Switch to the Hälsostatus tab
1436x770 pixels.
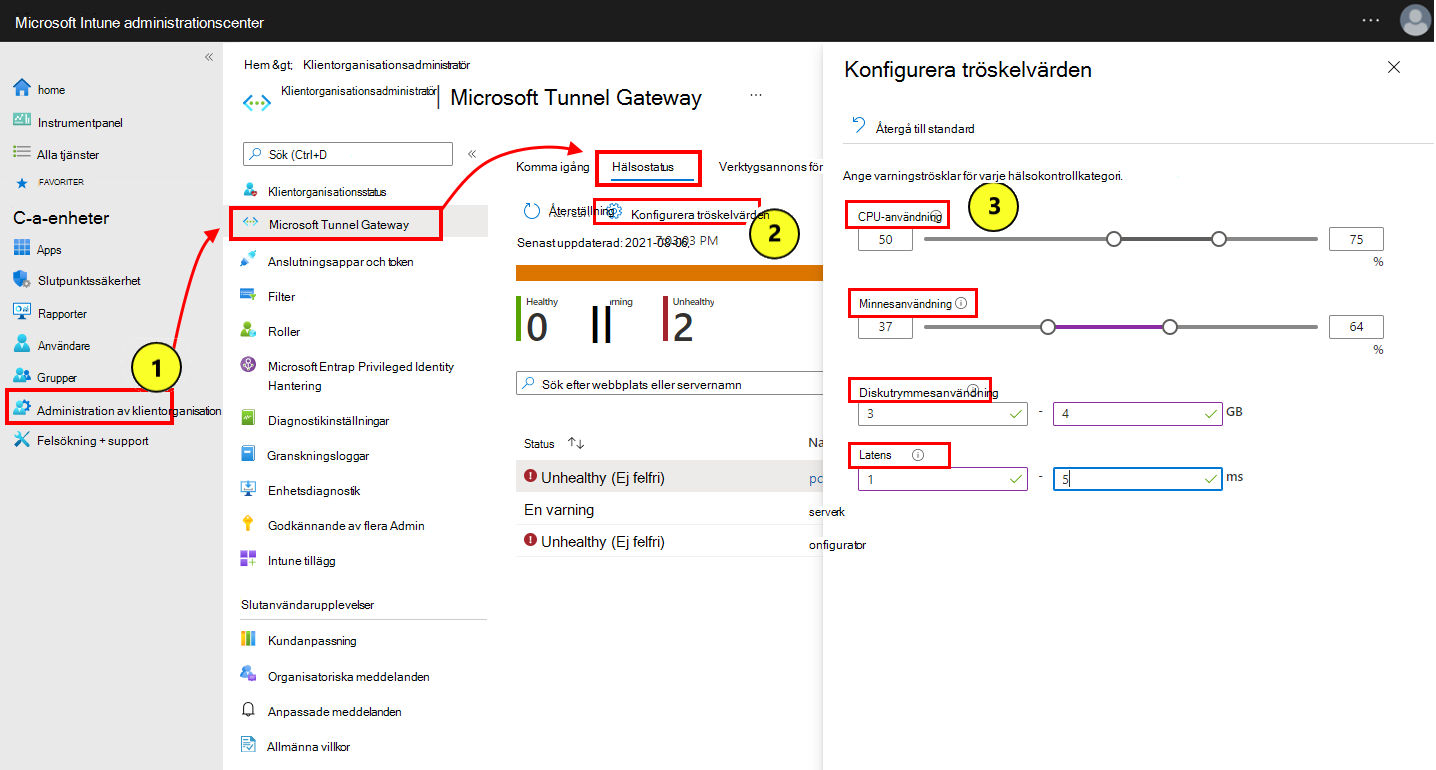coord(643,166)
